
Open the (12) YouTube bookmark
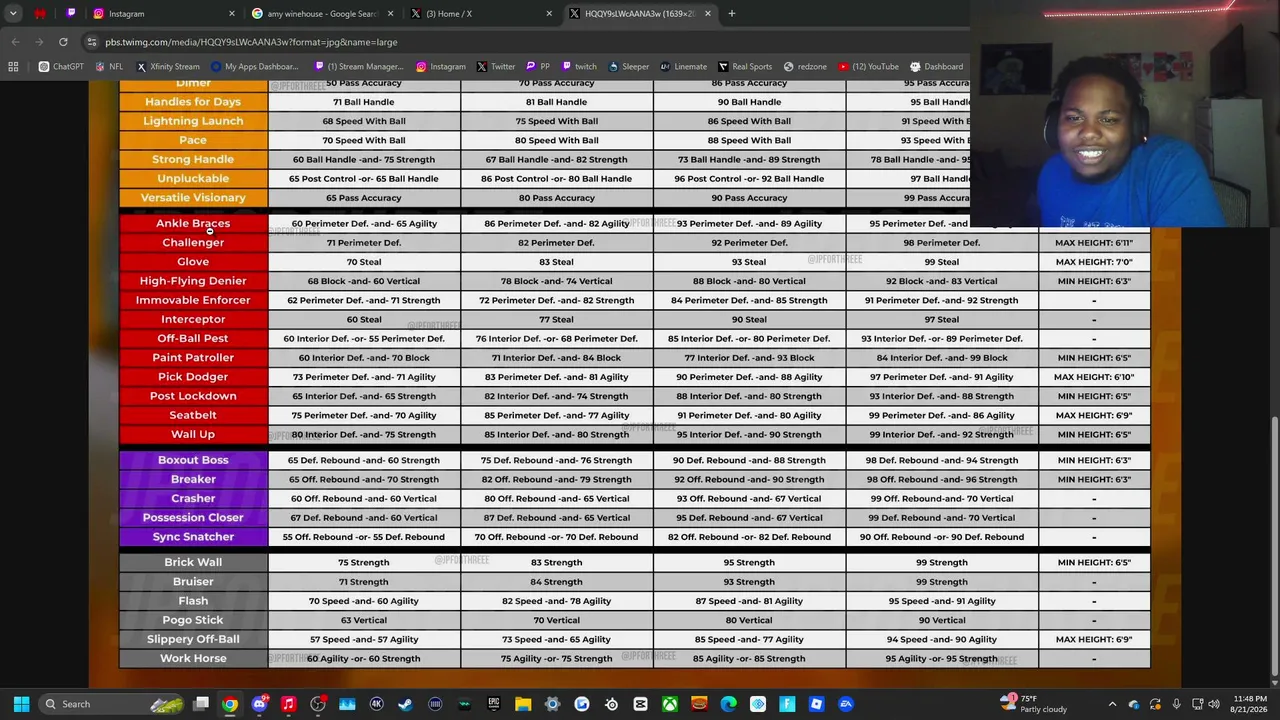[x=869, y=67]
